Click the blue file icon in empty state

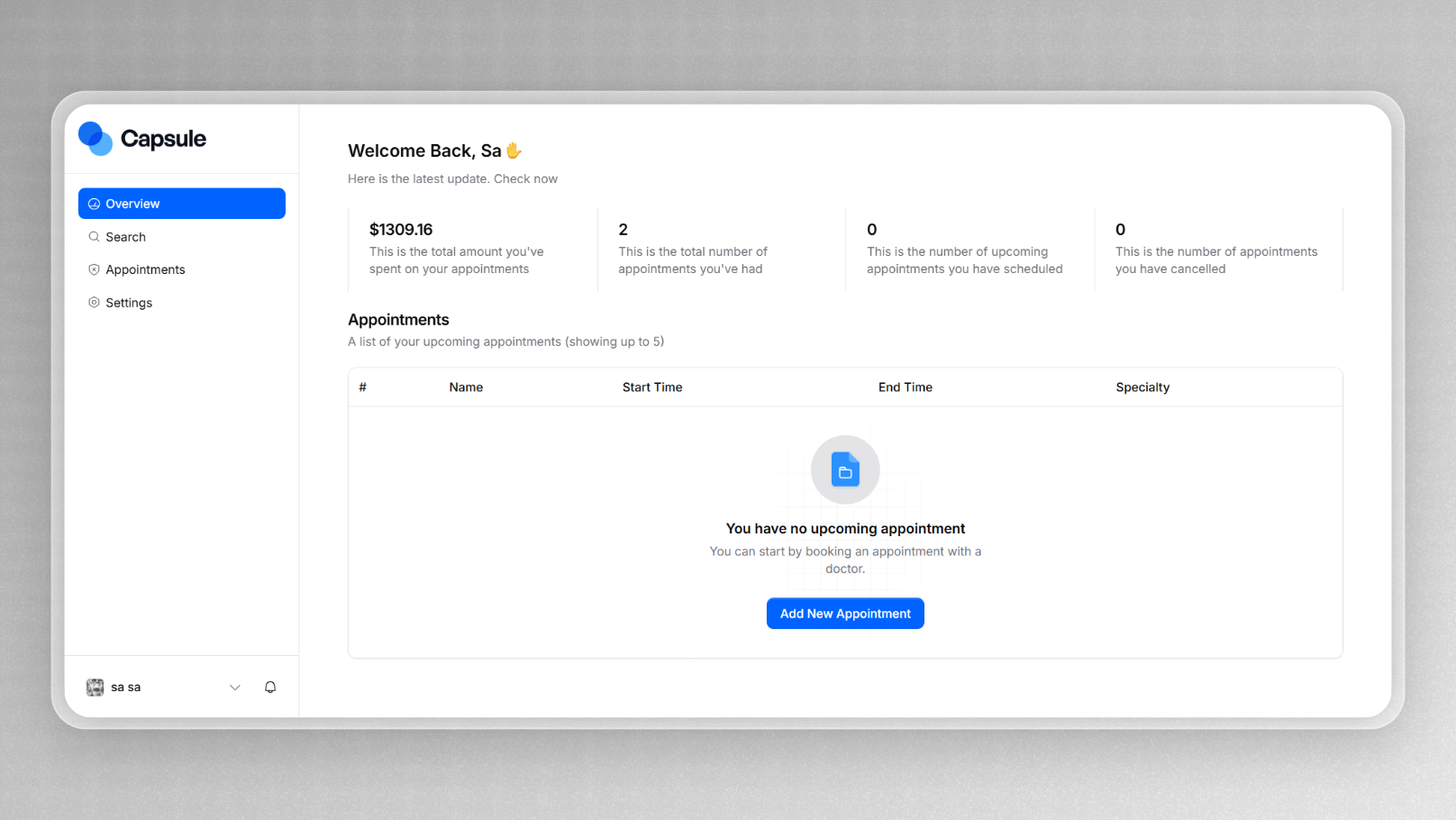[x=845, y=469]
